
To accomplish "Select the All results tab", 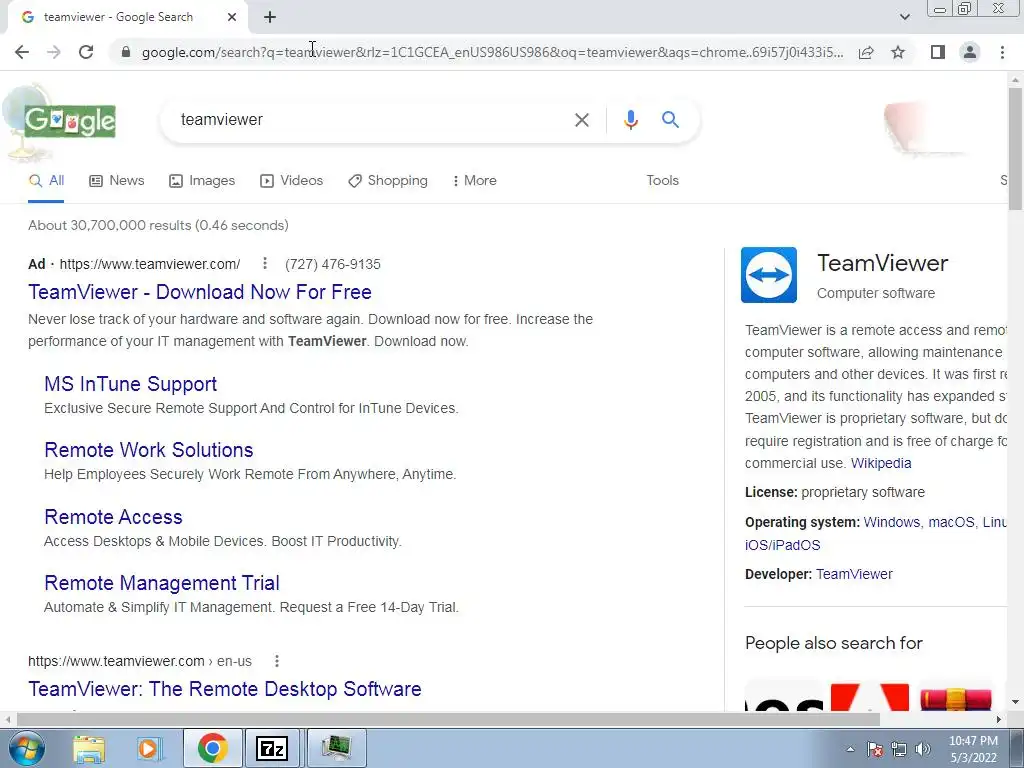I will tap(46, 181).
